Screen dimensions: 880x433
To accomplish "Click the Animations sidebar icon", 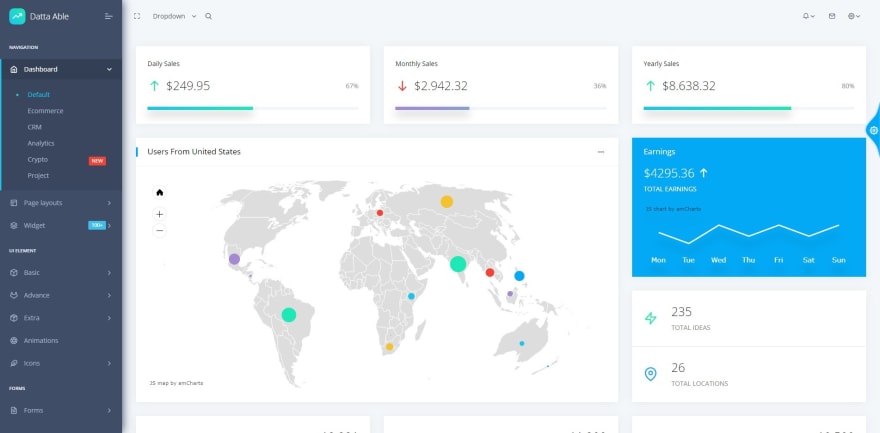I will click(x=14, y=340).
